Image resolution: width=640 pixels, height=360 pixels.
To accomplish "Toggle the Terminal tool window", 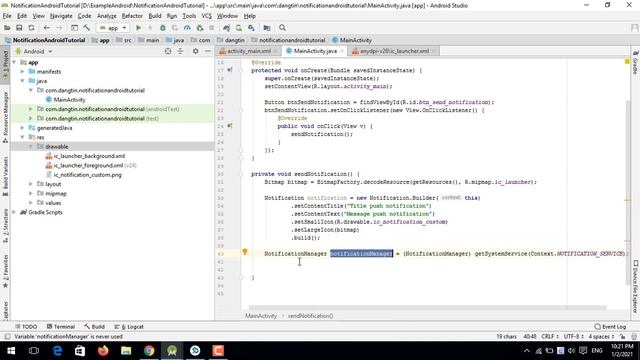I will coord(60,327).
